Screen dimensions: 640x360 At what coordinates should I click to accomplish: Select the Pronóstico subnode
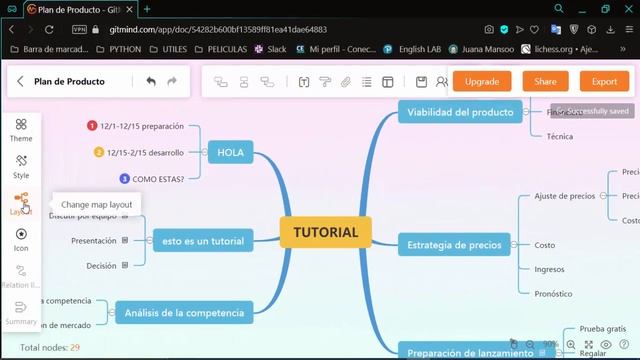click(x=553, y=293)
